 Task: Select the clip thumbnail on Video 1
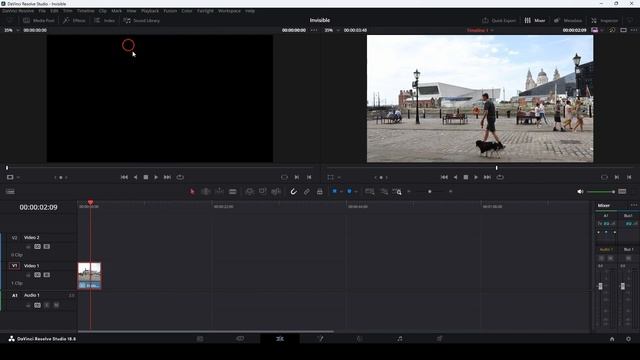pyautogui.click(x=89, y=276)
